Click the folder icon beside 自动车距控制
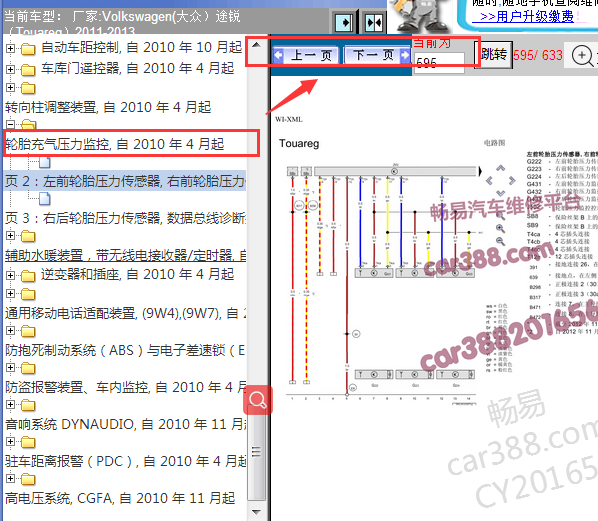This screenshot has width=598, height=521. pos(28,48)
